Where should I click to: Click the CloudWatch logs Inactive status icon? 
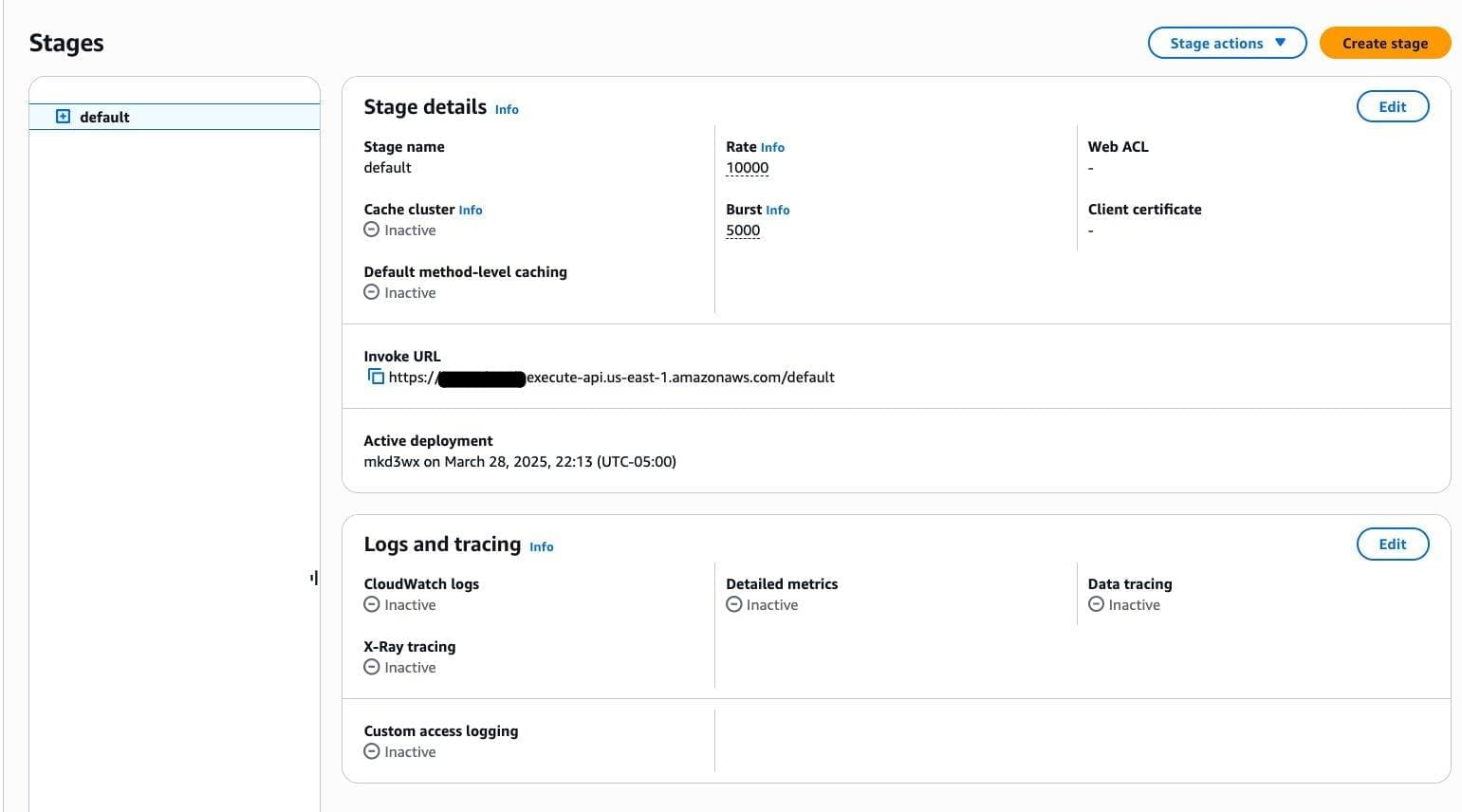pos(372,604)
